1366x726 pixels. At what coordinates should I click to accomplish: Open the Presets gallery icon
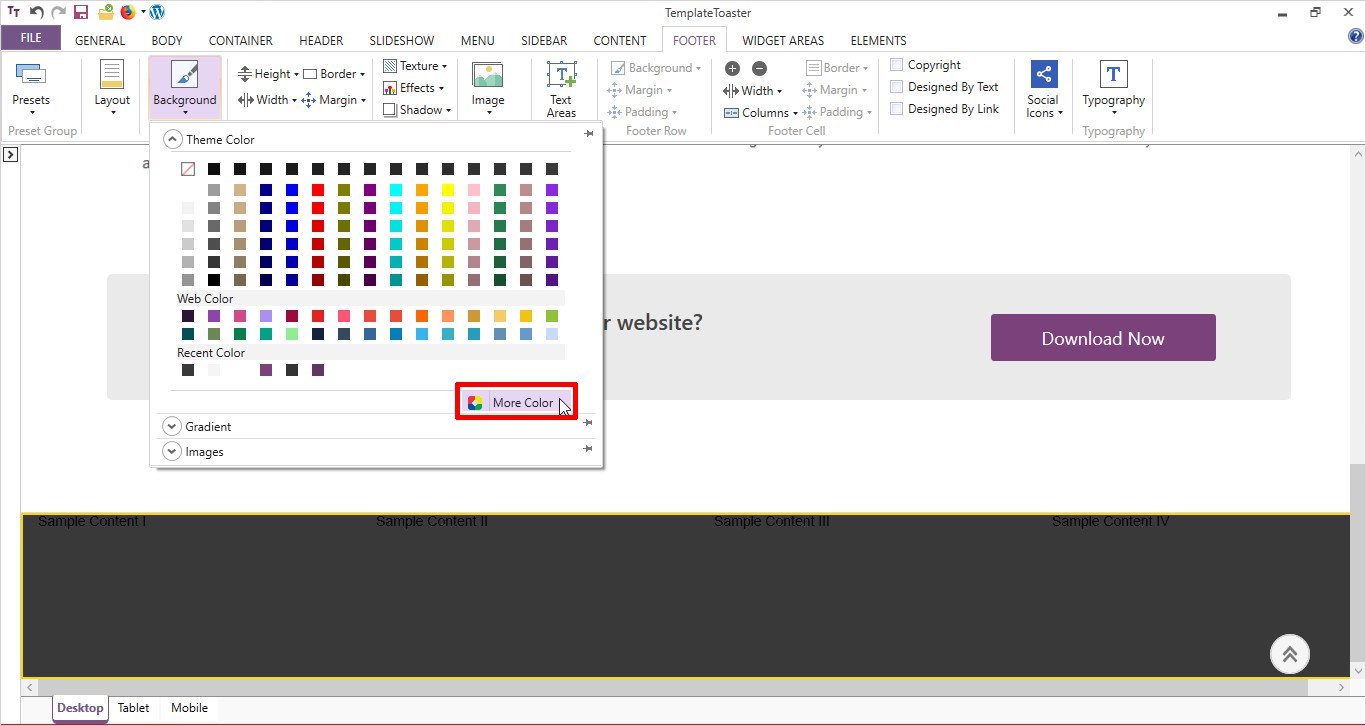[31, 76]
